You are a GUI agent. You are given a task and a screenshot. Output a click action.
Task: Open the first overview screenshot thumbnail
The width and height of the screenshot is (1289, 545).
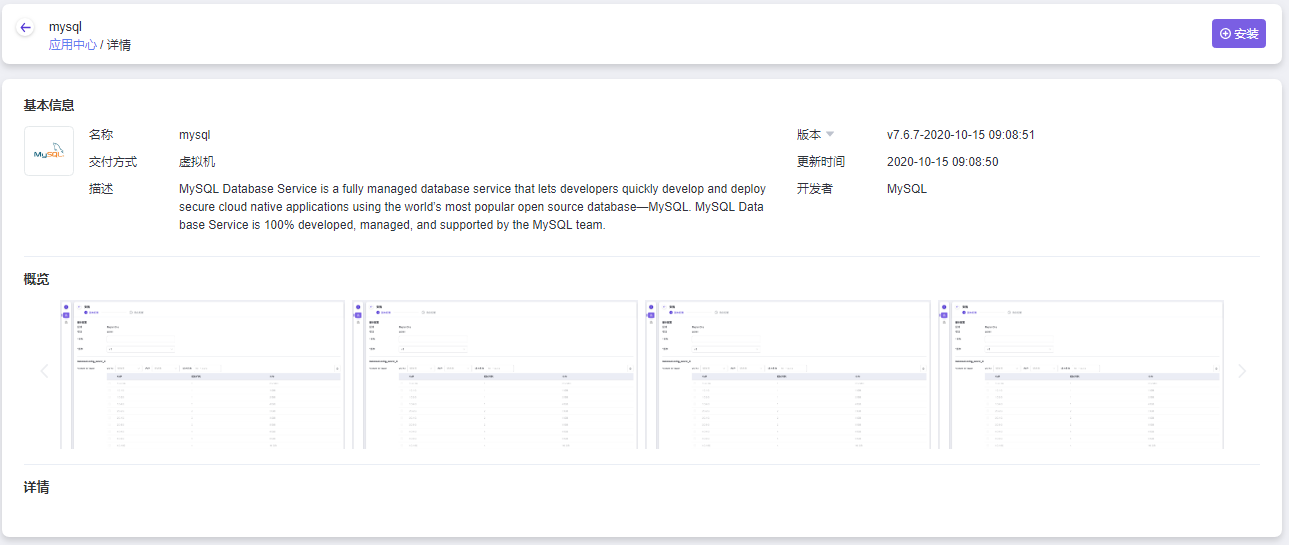pyautogui.click(x=202, y=374)
